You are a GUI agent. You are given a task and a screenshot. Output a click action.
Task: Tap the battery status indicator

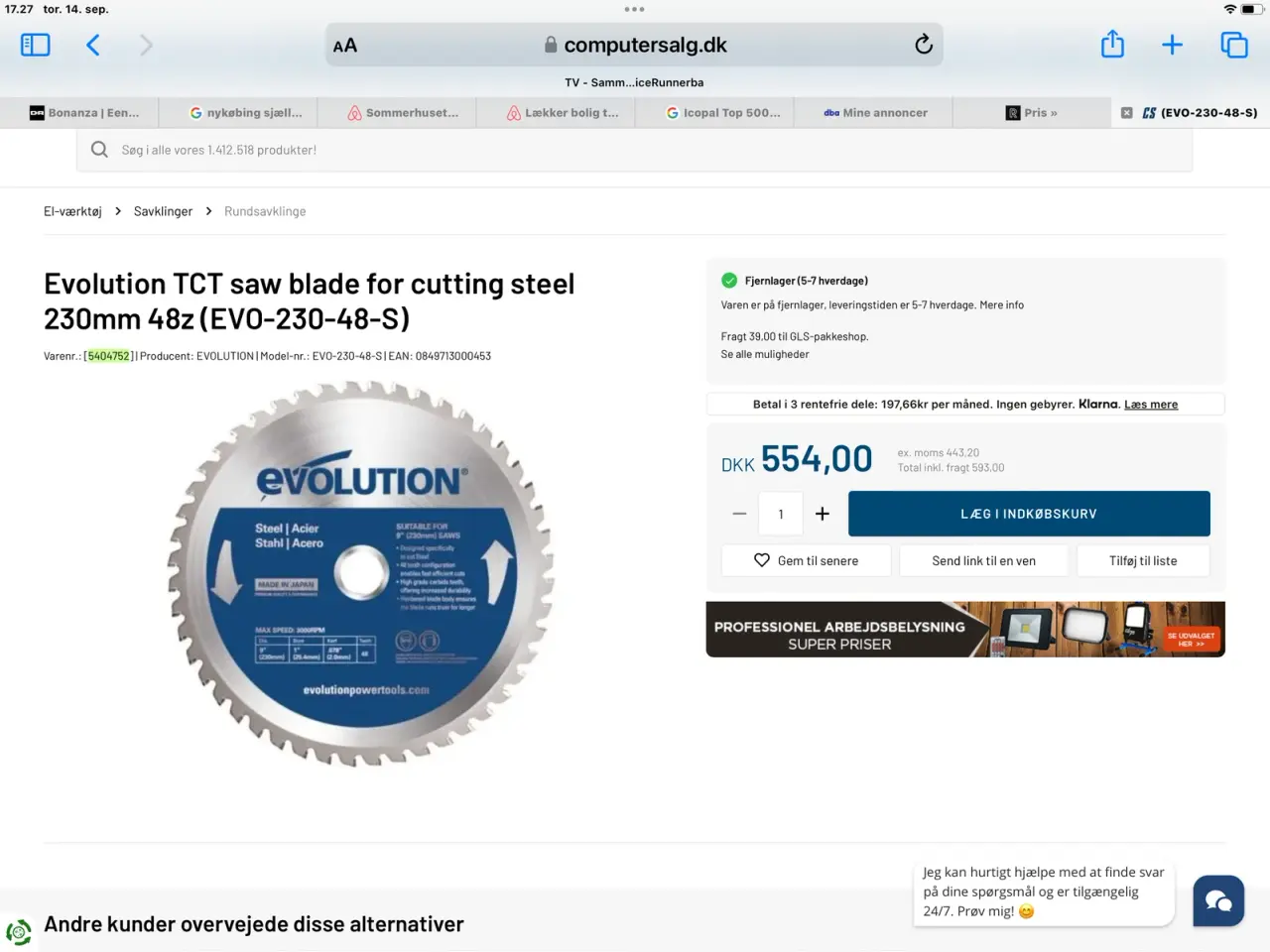tap(1253, 9)
